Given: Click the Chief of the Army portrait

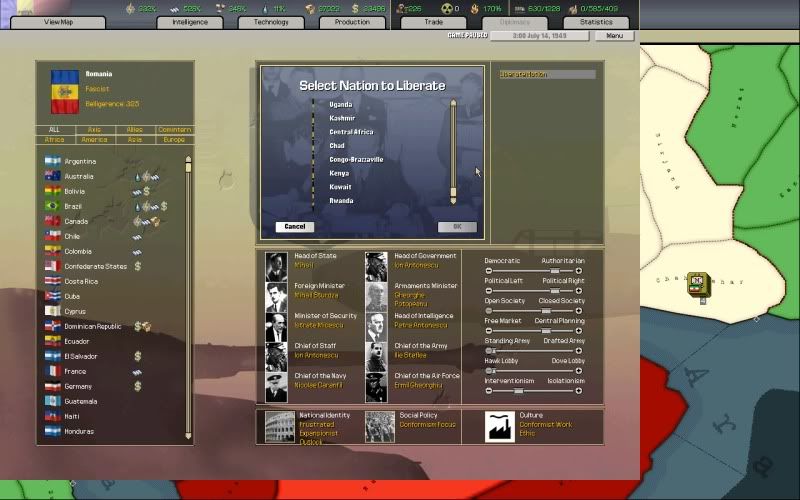Looking at the screenshot, I should (376, 357).
